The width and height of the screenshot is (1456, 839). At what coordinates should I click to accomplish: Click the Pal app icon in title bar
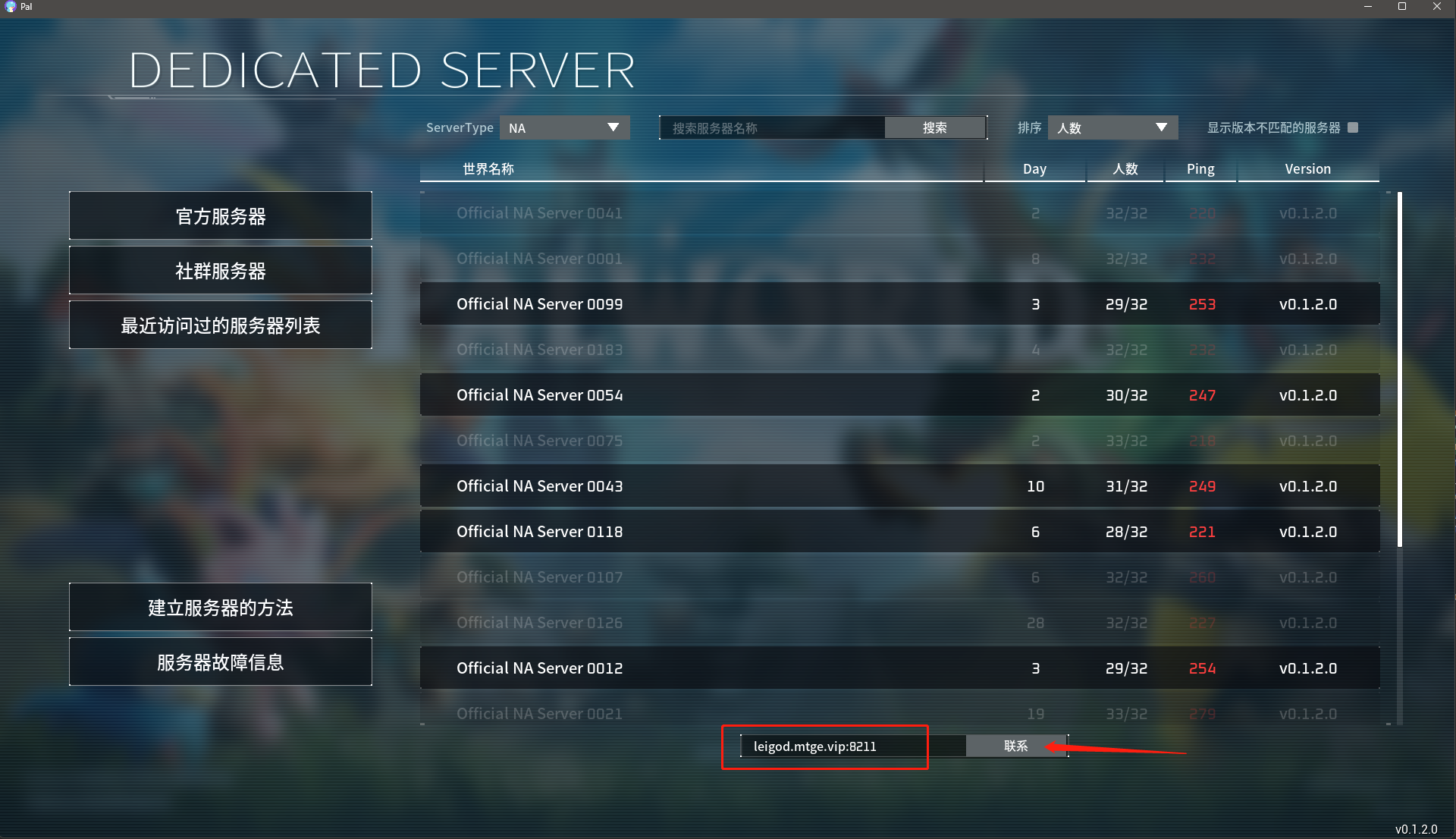(x=10, y=6)
